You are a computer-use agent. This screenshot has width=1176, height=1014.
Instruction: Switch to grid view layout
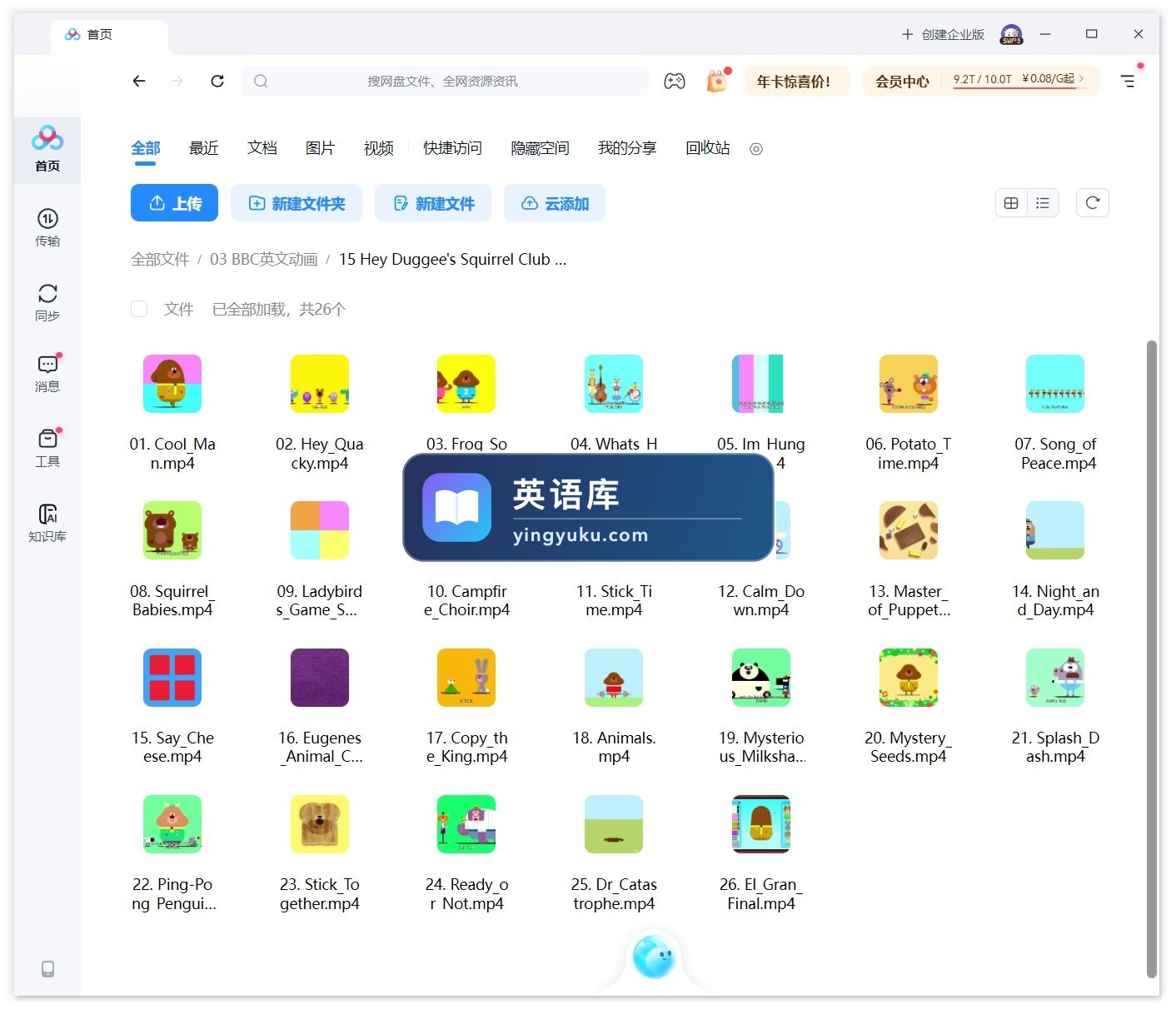click(x=1011, y=203)
